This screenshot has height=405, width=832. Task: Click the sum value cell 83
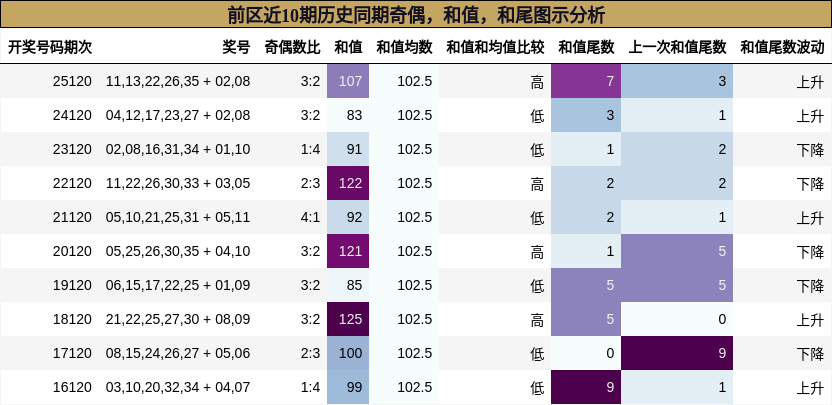point(348,115)
